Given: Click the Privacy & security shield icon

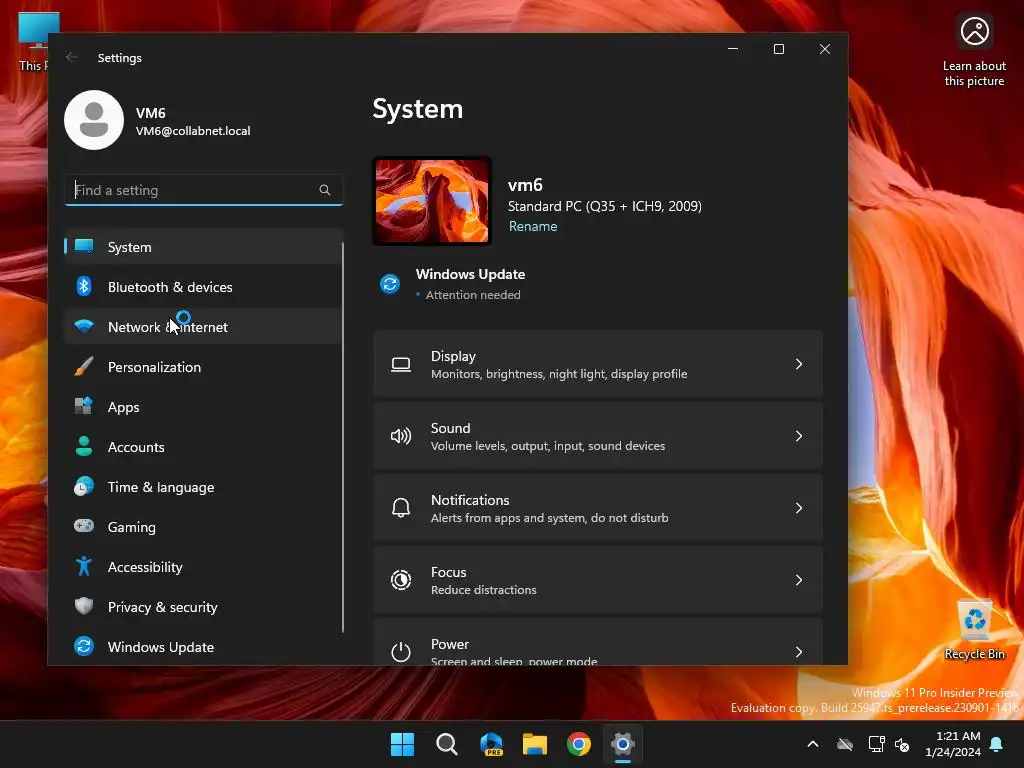Looking at the screenshot, I should 84,606.
